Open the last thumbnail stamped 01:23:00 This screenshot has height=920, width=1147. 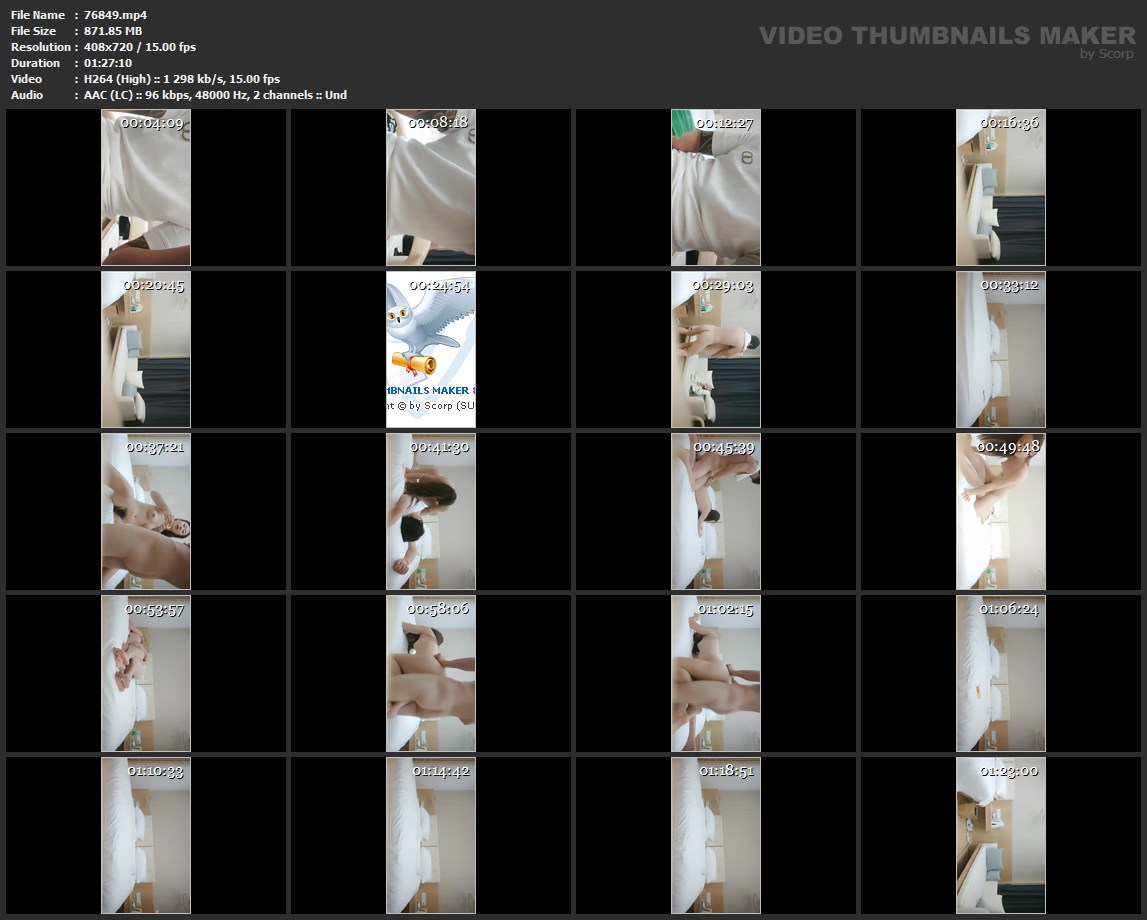(x=1001, y=835)
